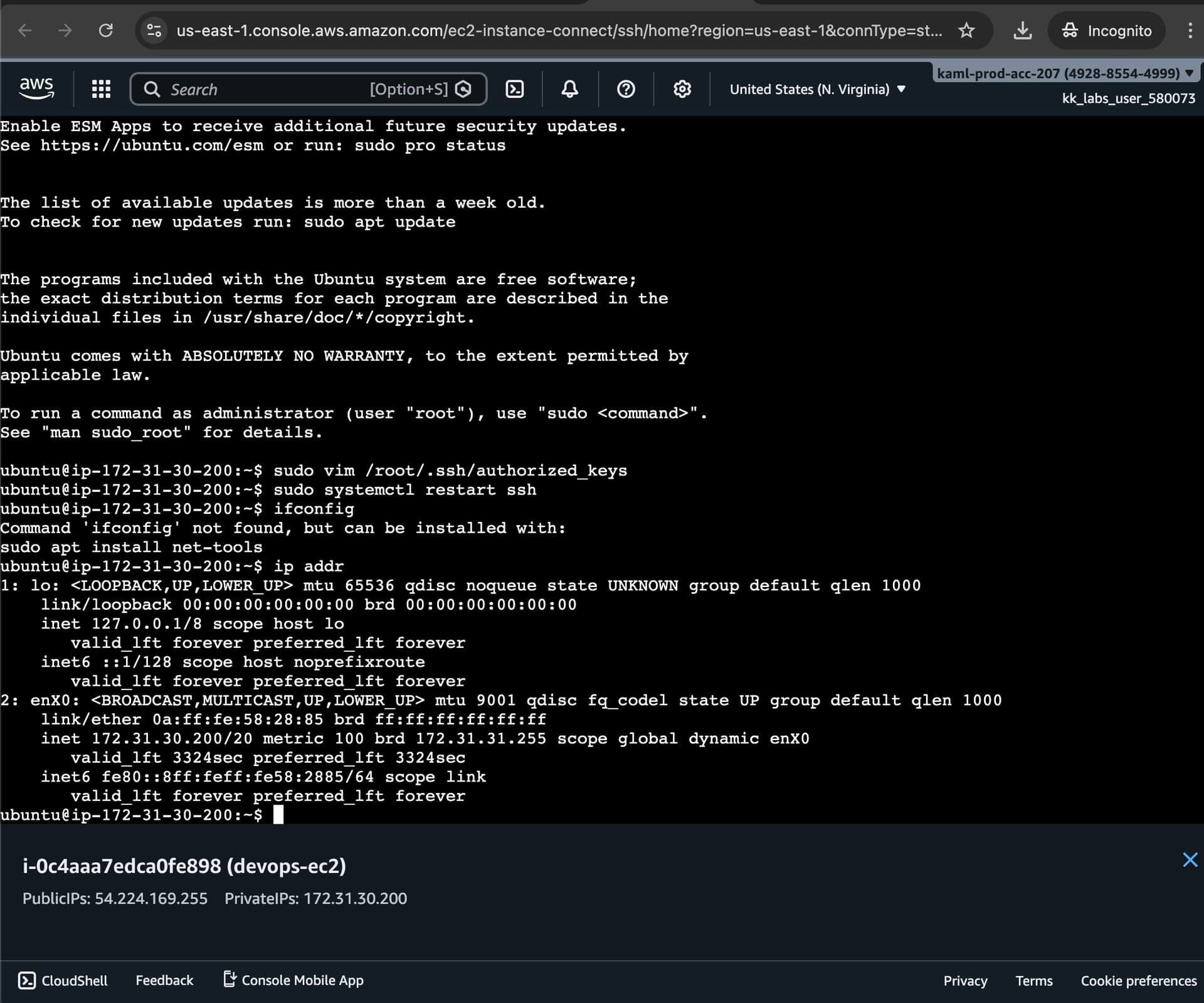Click the Amazon Q icon in search bar
1204x1003 pixels.
pos(463,89)
